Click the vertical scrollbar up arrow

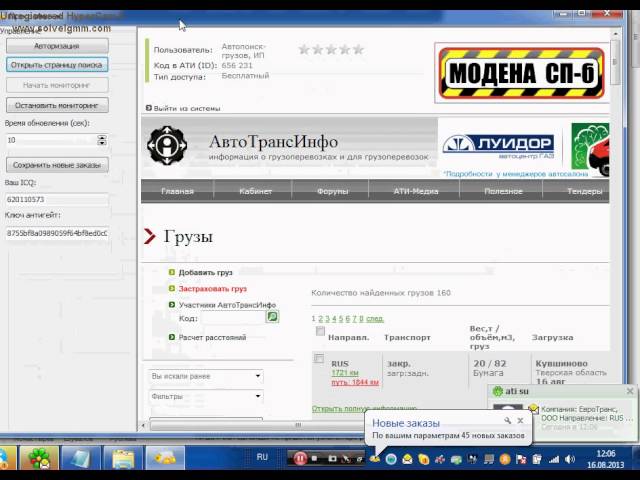616,33
